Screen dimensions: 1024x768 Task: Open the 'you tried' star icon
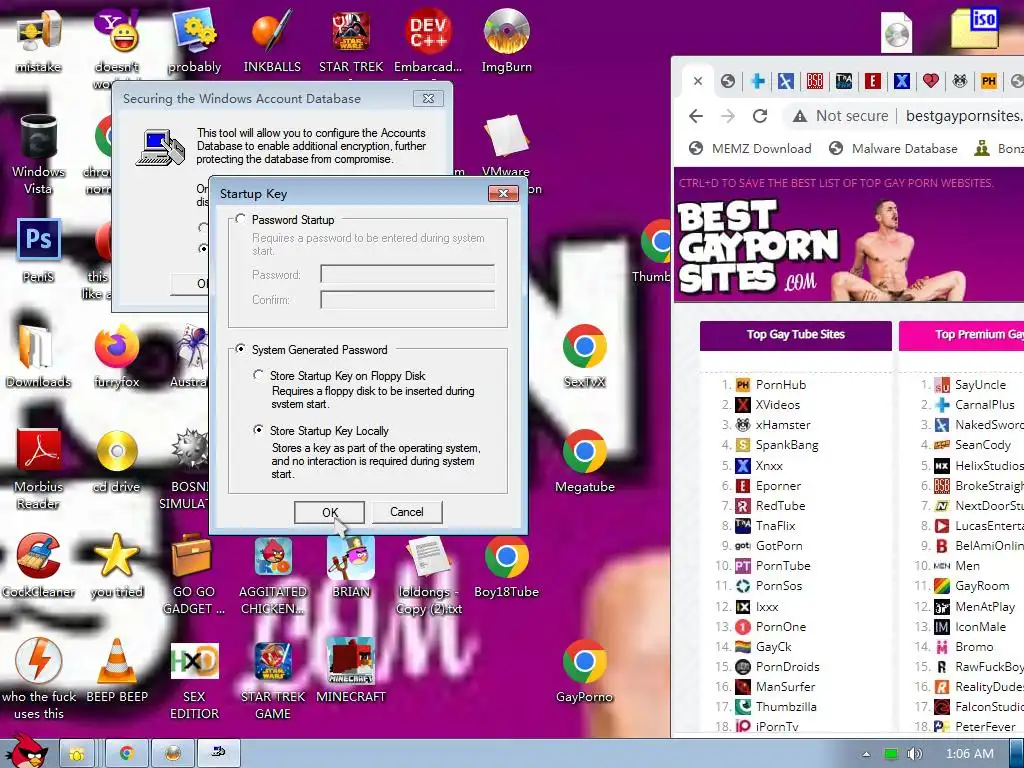pyautogui.click(x=116, y=566)
